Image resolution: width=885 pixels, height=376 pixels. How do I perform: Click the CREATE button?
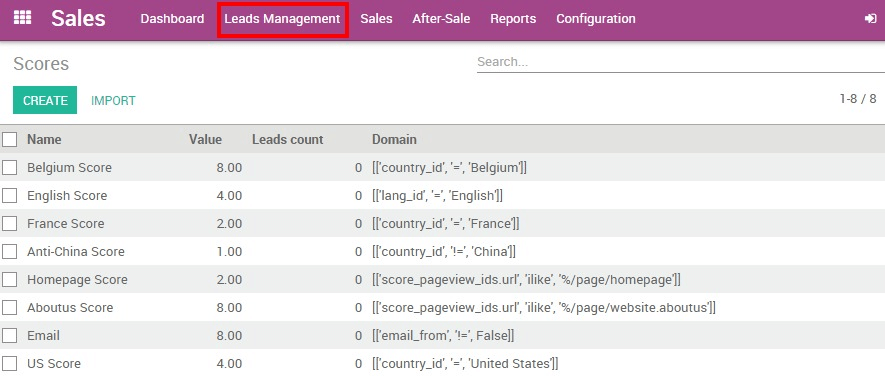[45, 100]
